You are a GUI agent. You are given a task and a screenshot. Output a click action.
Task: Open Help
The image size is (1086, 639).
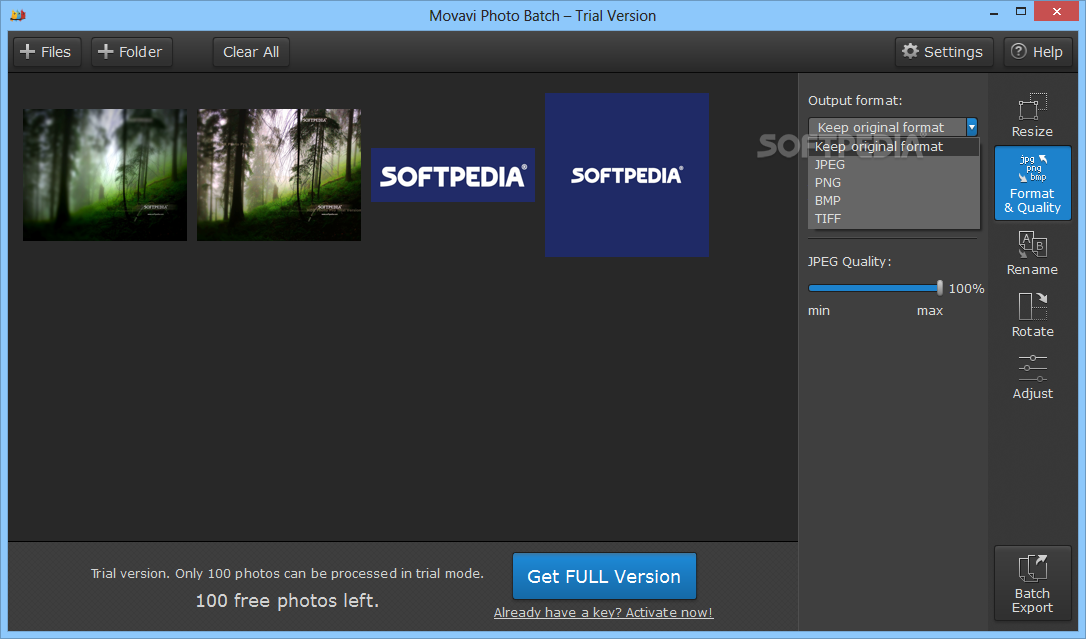(x=1037, y=52)
